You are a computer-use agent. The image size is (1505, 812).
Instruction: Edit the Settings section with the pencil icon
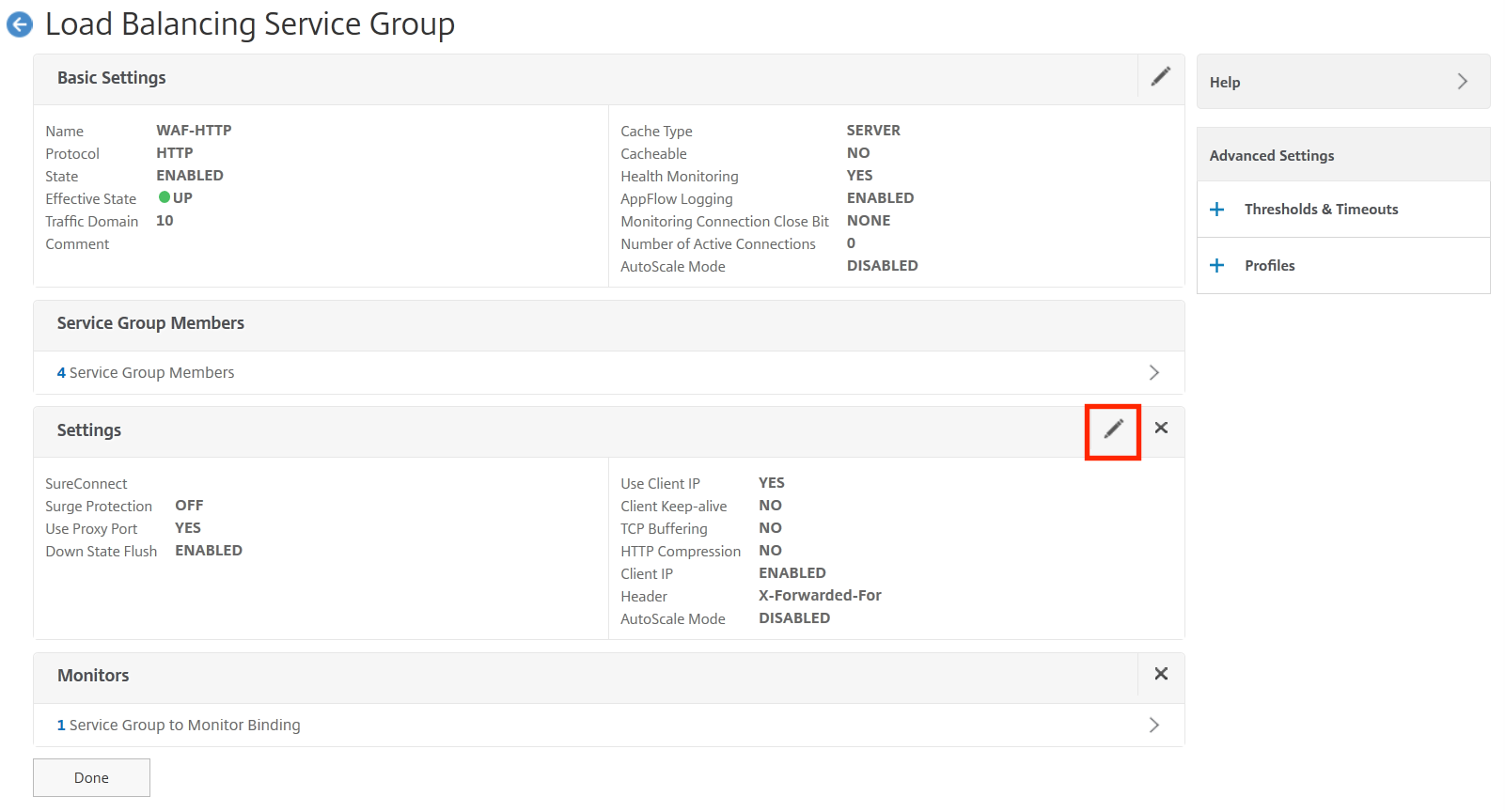[x=1113, y=429]
